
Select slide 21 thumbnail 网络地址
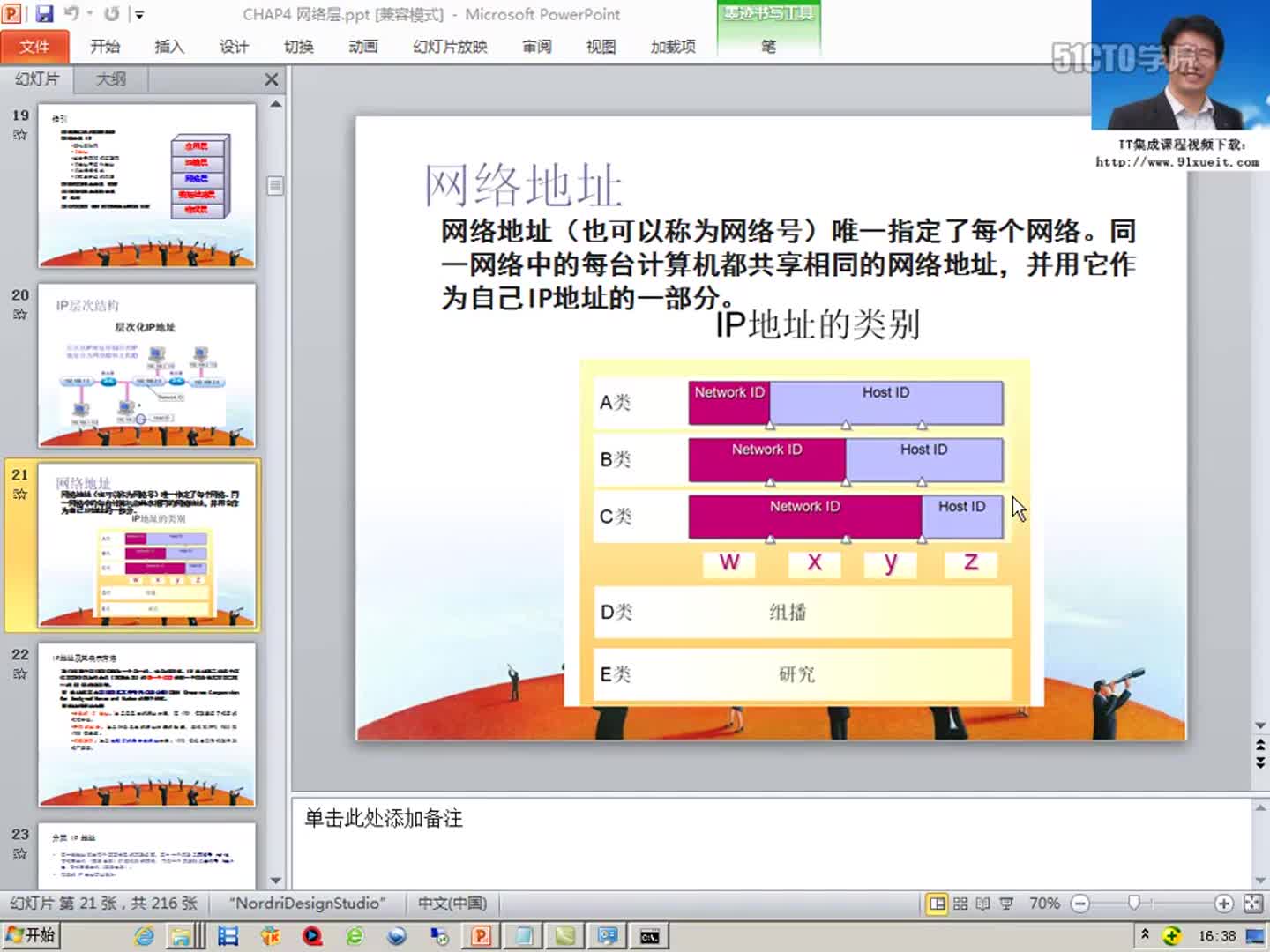click(x=147, y=545)
